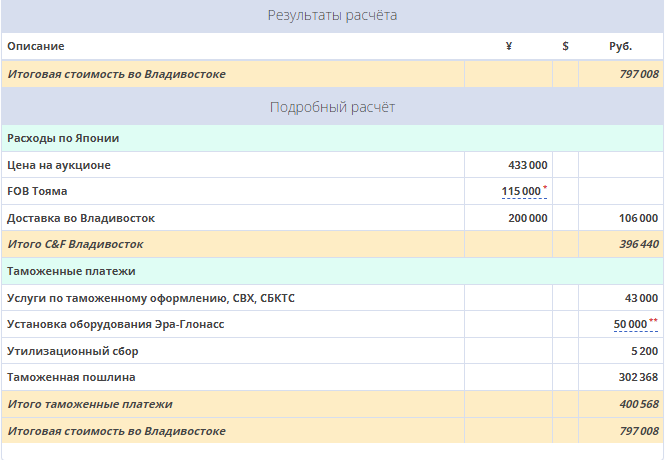Image resolution: width=670 pixels, height=460 pixels.
Task: Click delivery ruble value 106 000
Action: pyautogui.click(x=638, y=218)
